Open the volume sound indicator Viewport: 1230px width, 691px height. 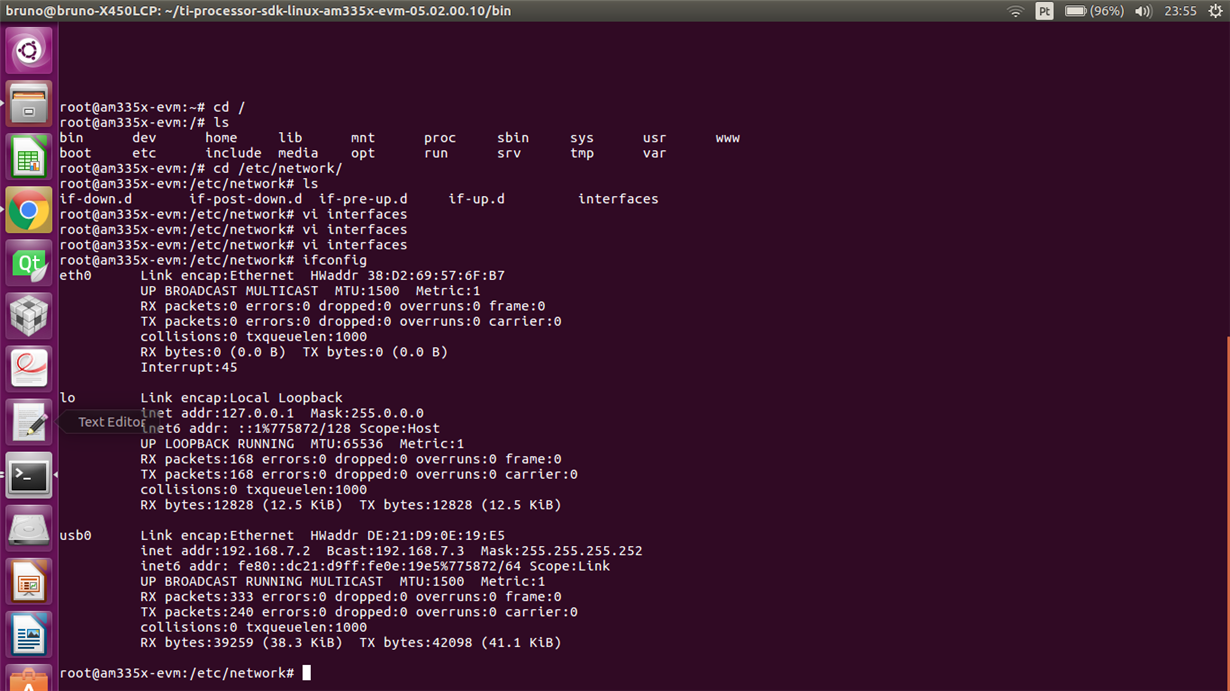[x=1143, y=11]
